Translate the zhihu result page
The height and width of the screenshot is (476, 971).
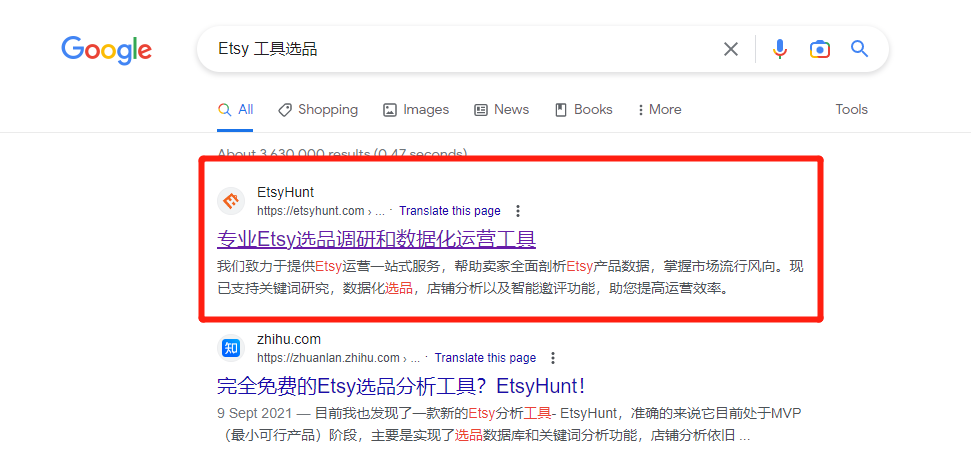(x=485, y=358)
